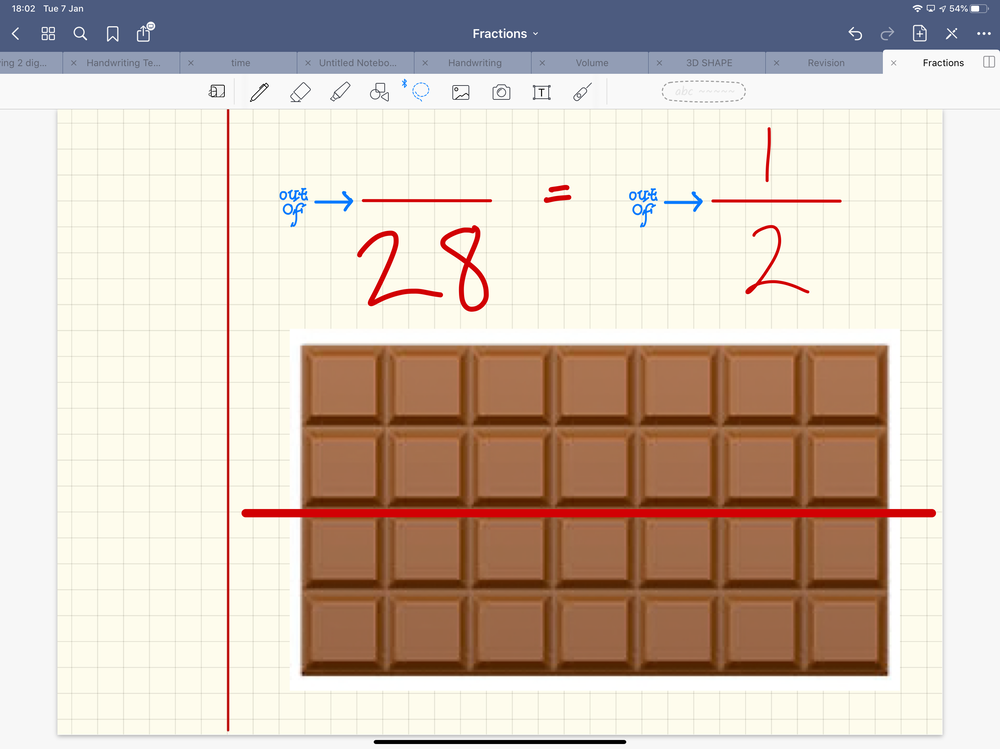Viewport: 1000px width, 749px height.
Task: Tap the battery indicator in status bar
Action: pyautogui.click(x=979, y=8)
